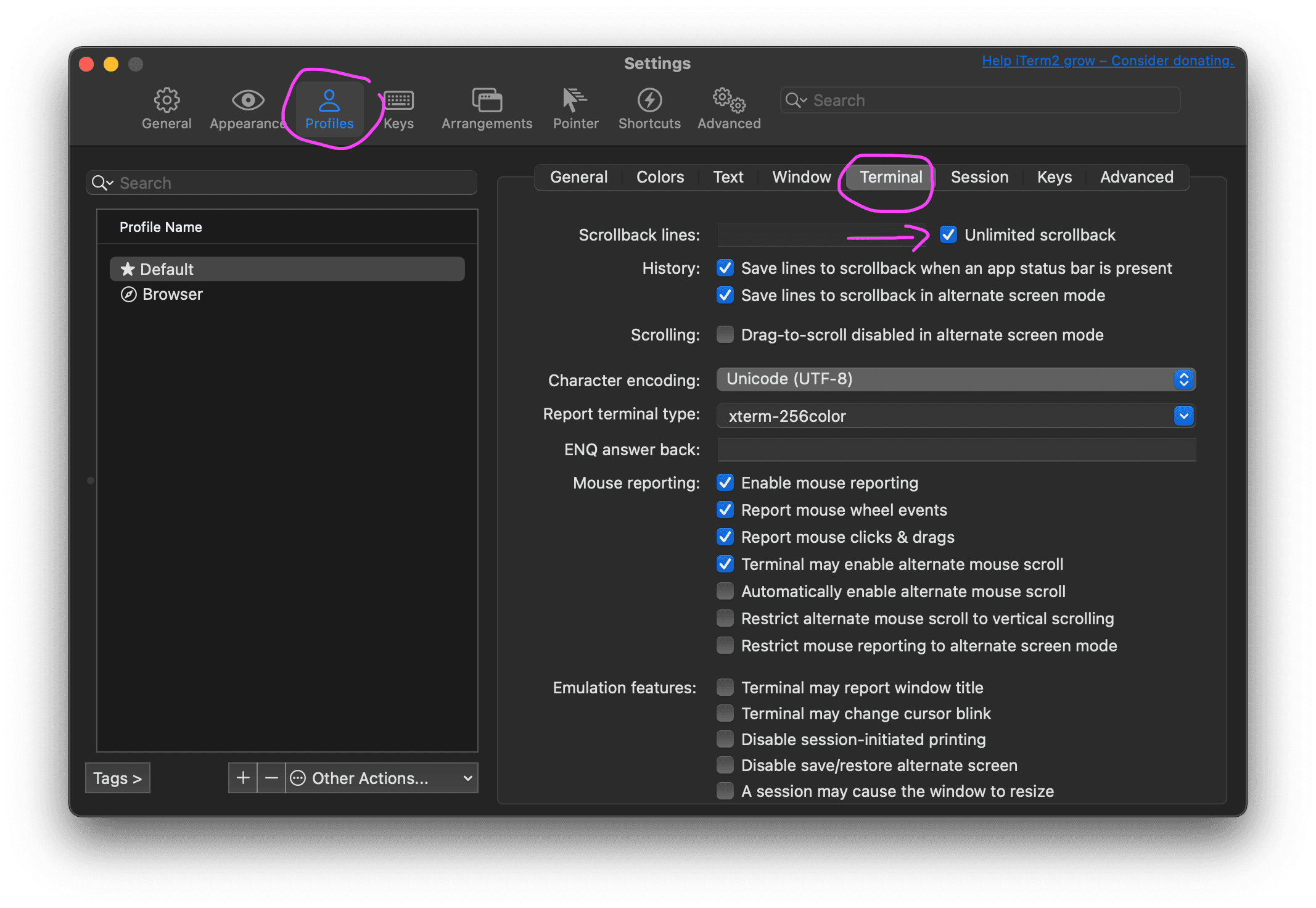The image size is (1316, 908).
Task: Focus the settings Search field at top
Action: tap(981, 100)
